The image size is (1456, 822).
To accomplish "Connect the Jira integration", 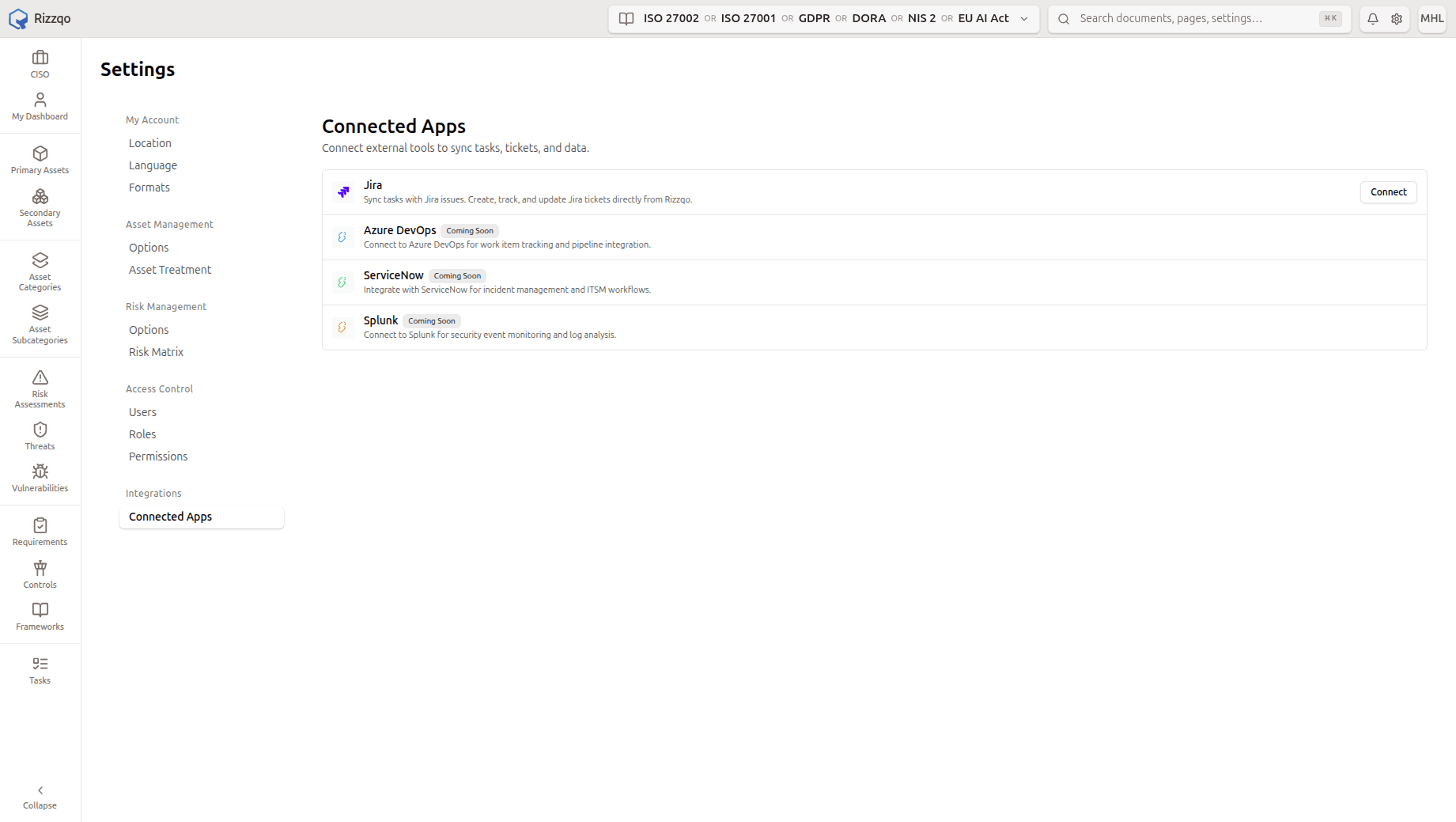I will 1388,192.
